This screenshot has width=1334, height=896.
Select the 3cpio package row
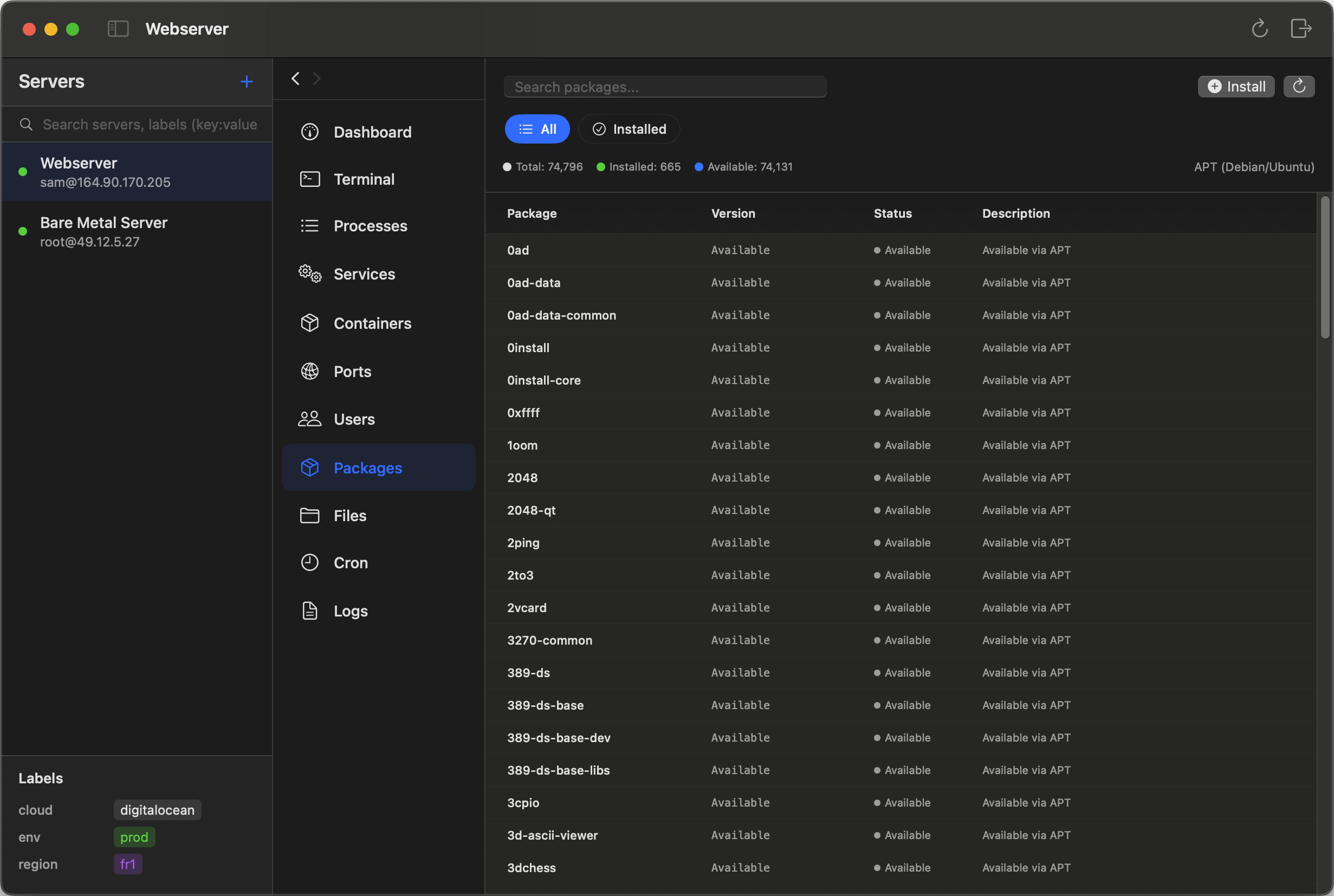901,803
